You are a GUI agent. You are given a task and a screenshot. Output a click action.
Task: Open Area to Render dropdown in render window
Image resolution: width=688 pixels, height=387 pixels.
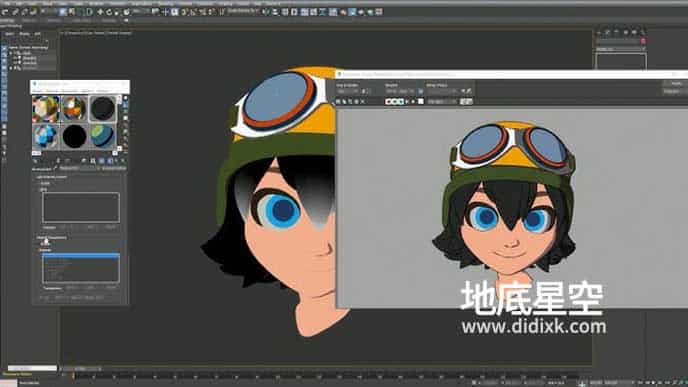click(x=349, y=91)
